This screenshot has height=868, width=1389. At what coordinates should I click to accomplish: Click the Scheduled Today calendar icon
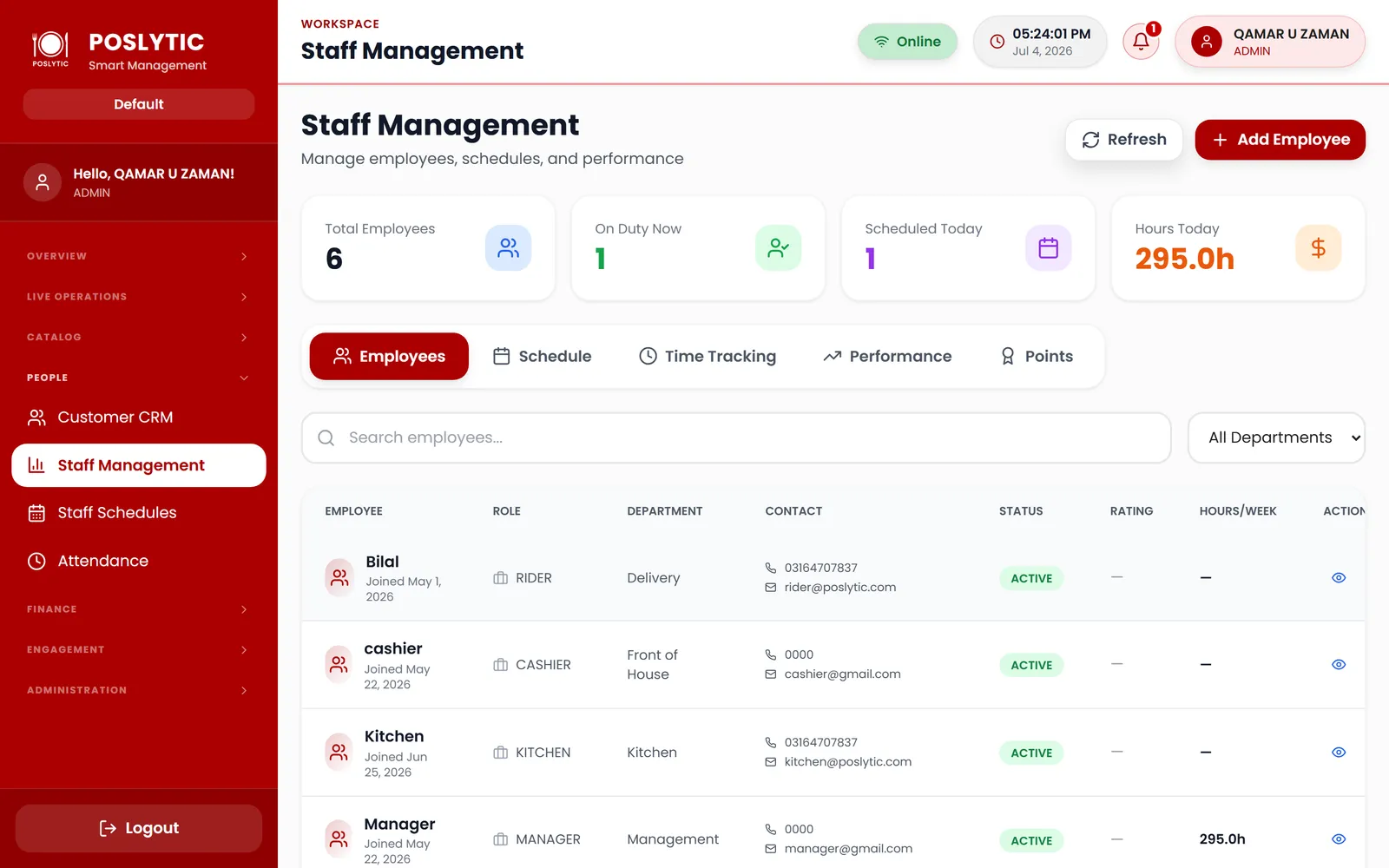pos(1048,248)
